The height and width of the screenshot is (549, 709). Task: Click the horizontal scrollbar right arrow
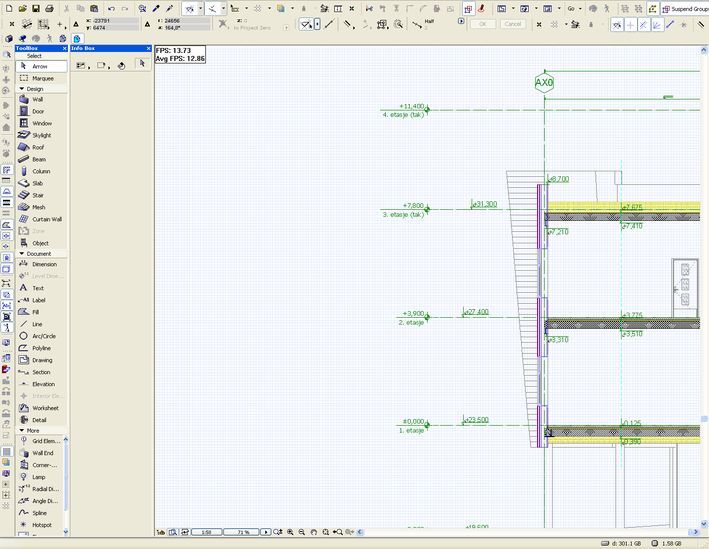697,532
